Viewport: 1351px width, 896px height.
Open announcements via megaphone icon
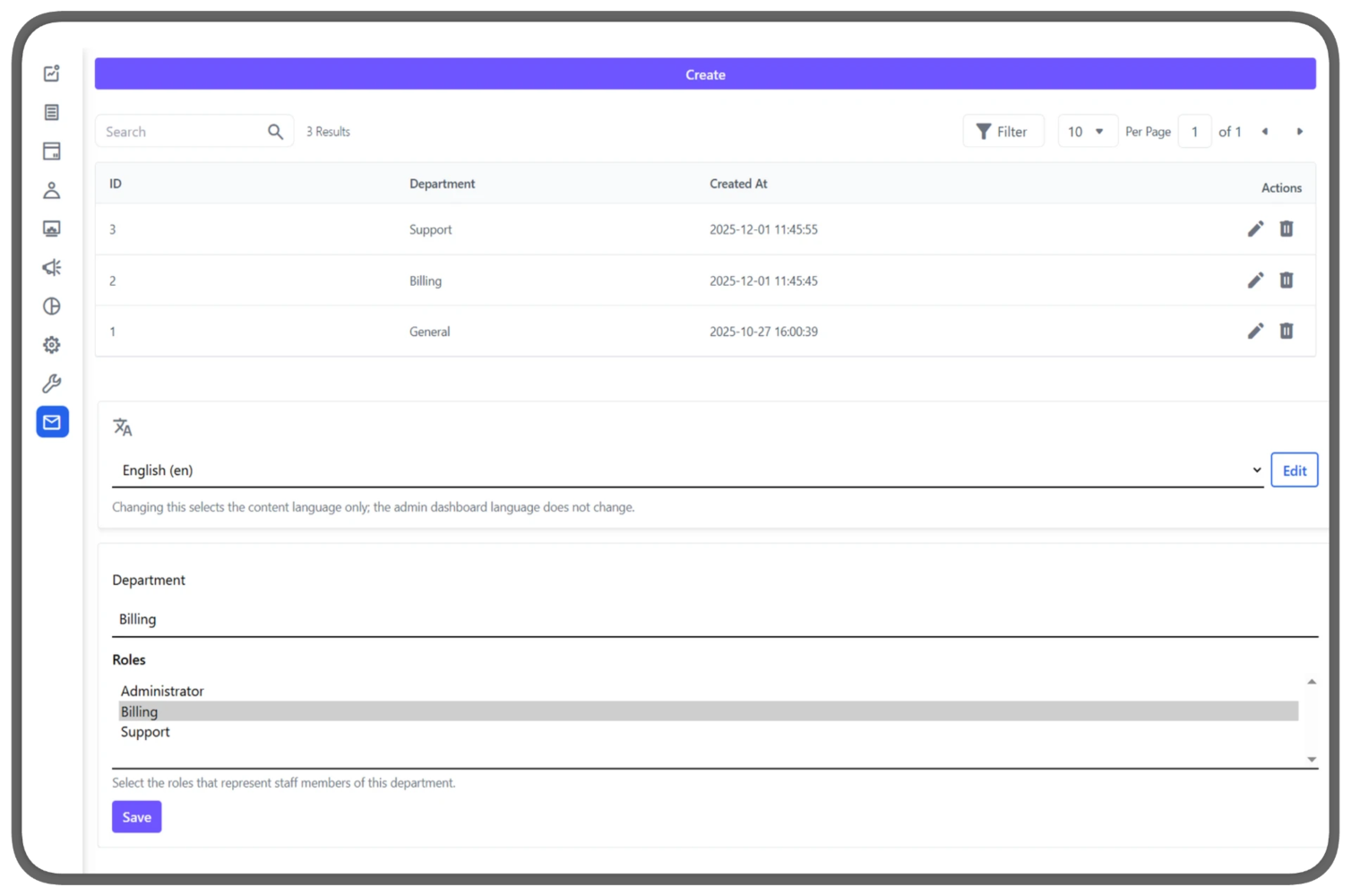tap(51, 267)
